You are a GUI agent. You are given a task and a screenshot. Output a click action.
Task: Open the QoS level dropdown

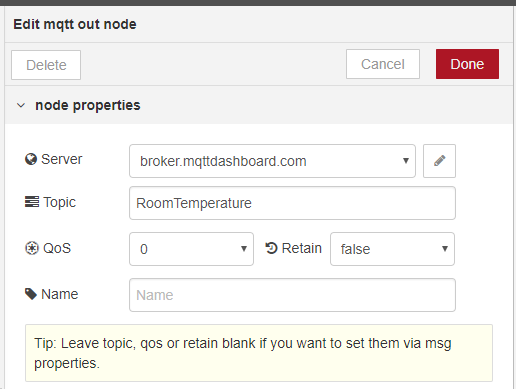(x=191, y=249)
